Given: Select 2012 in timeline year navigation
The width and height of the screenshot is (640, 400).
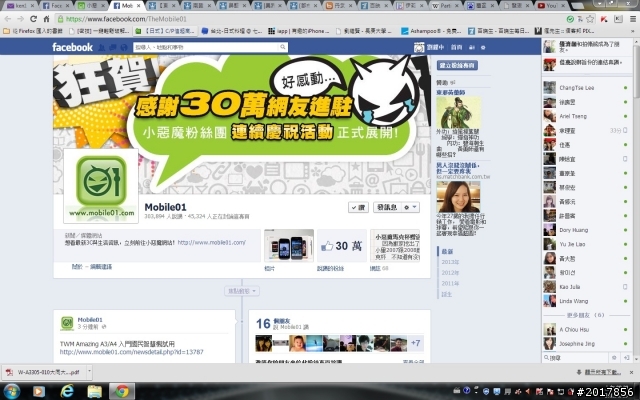Looking at the screenshot, I should click(450, 273).
